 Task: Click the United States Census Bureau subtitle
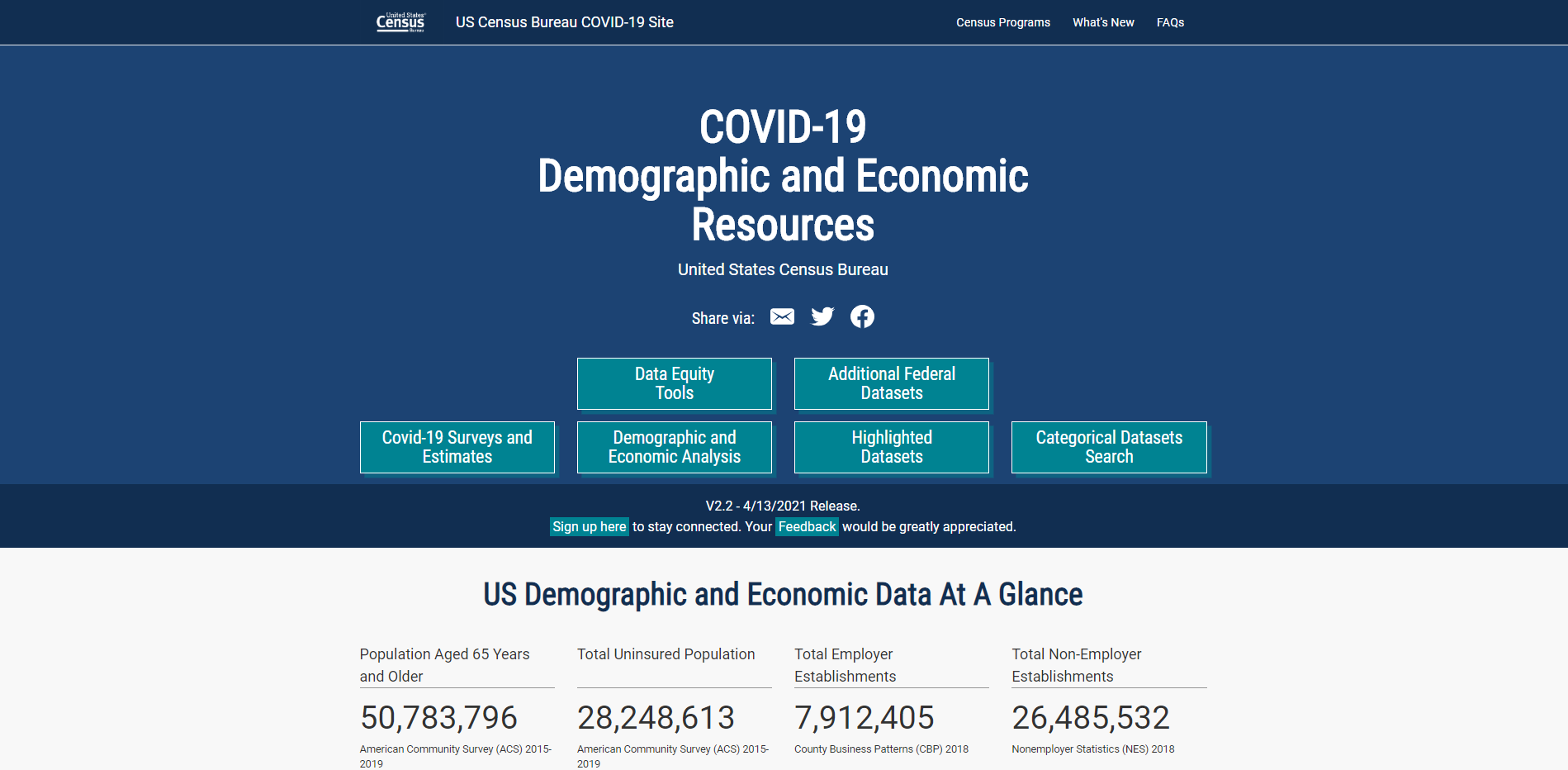pyautogui.click(x=783, y=269)
